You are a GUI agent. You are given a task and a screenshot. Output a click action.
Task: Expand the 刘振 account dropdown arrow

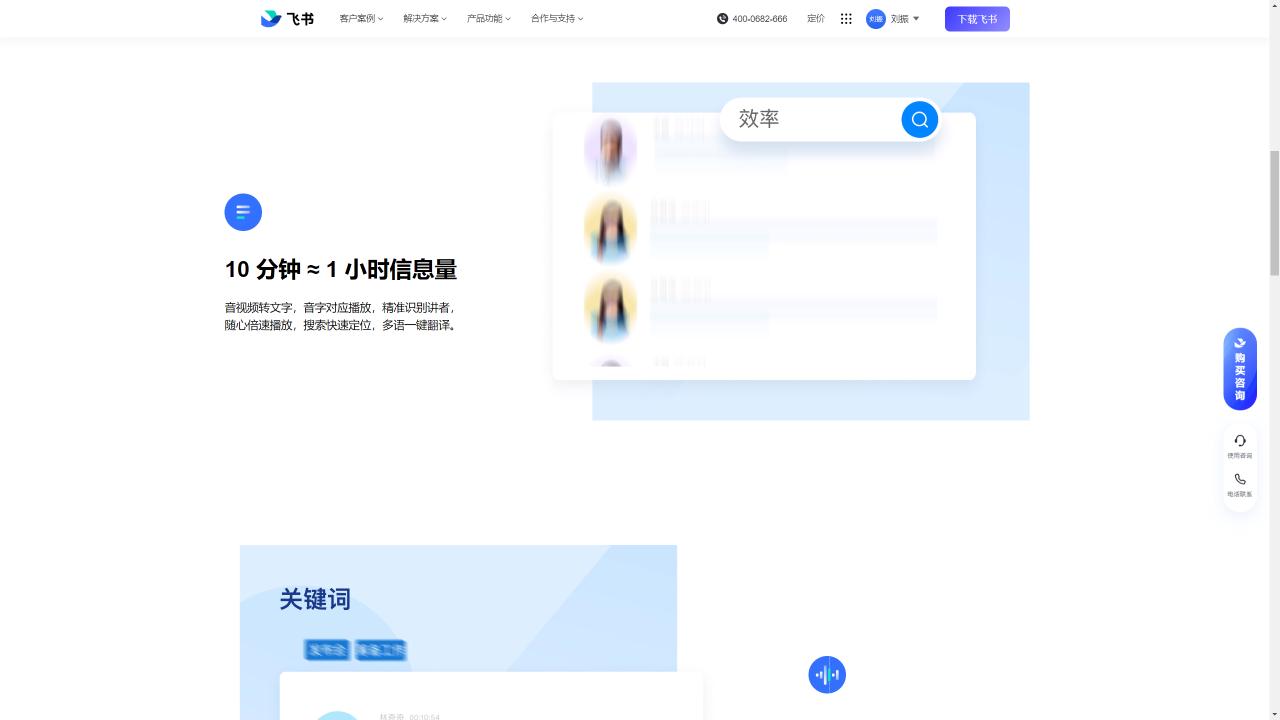click(x=916, y=19)
